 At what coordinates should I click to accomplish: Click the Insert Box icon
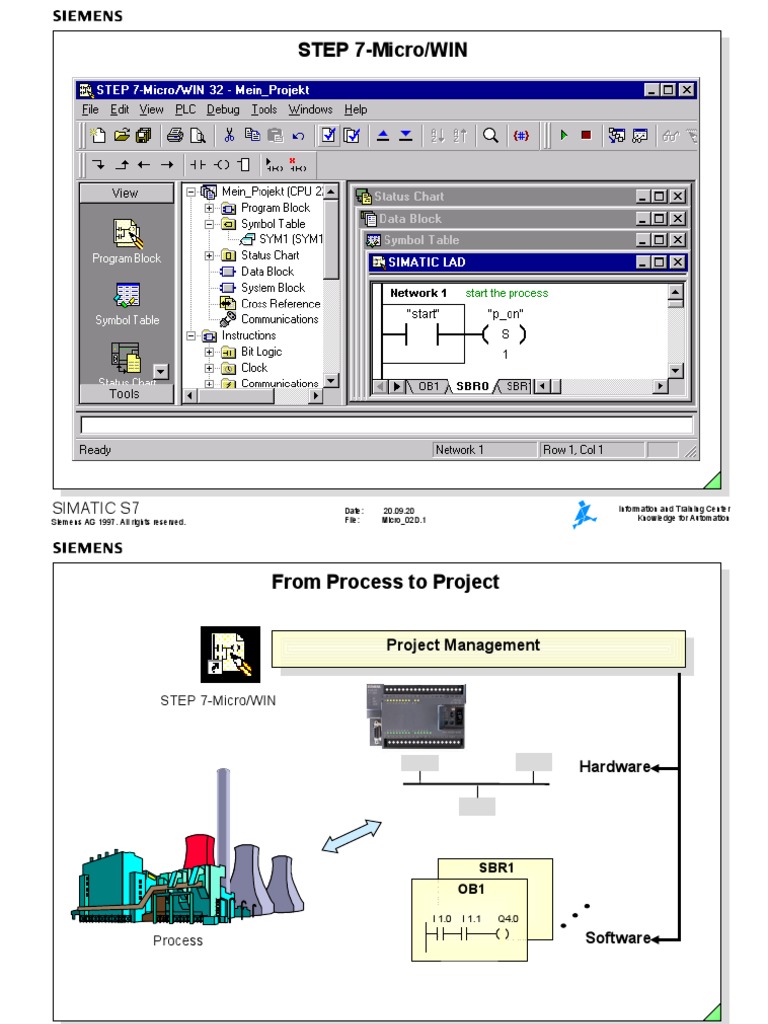click(244, 165)
